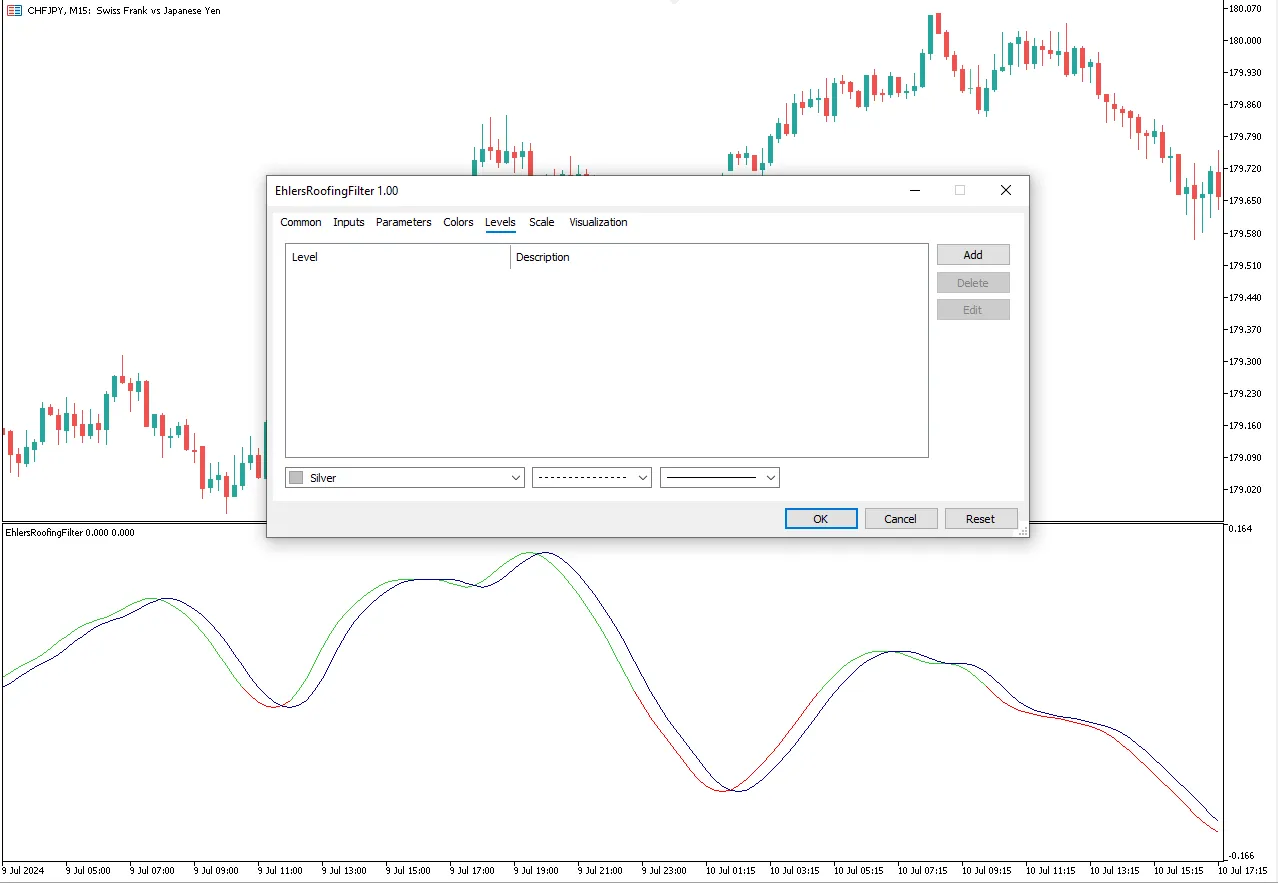The height and width of the screenshot is (884, 1278).
Task: Open the Inputs tab
Action: coord(348,222)
